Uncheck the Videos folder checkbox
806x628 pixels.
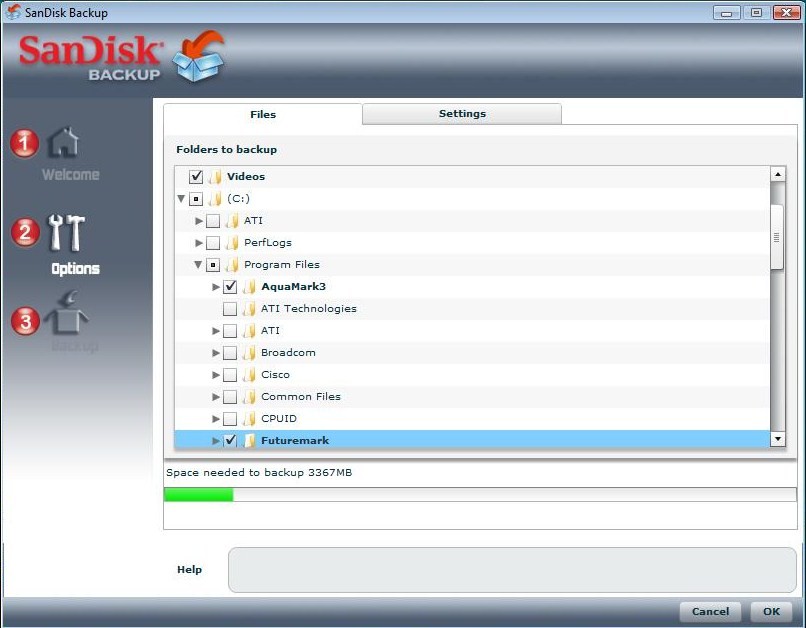[196, 177]
